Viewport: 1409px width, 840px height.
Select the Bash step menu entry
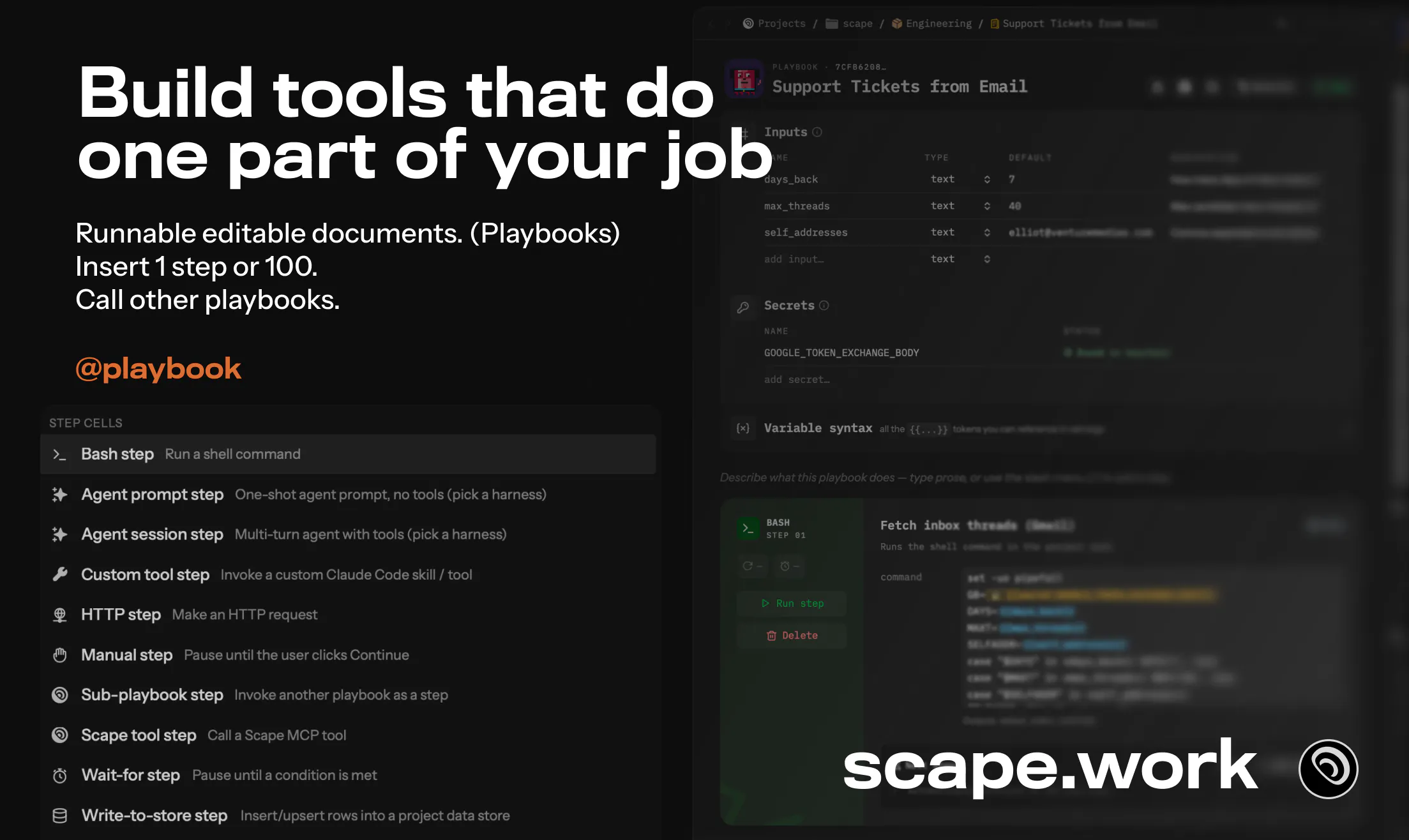tap(348, 454)
